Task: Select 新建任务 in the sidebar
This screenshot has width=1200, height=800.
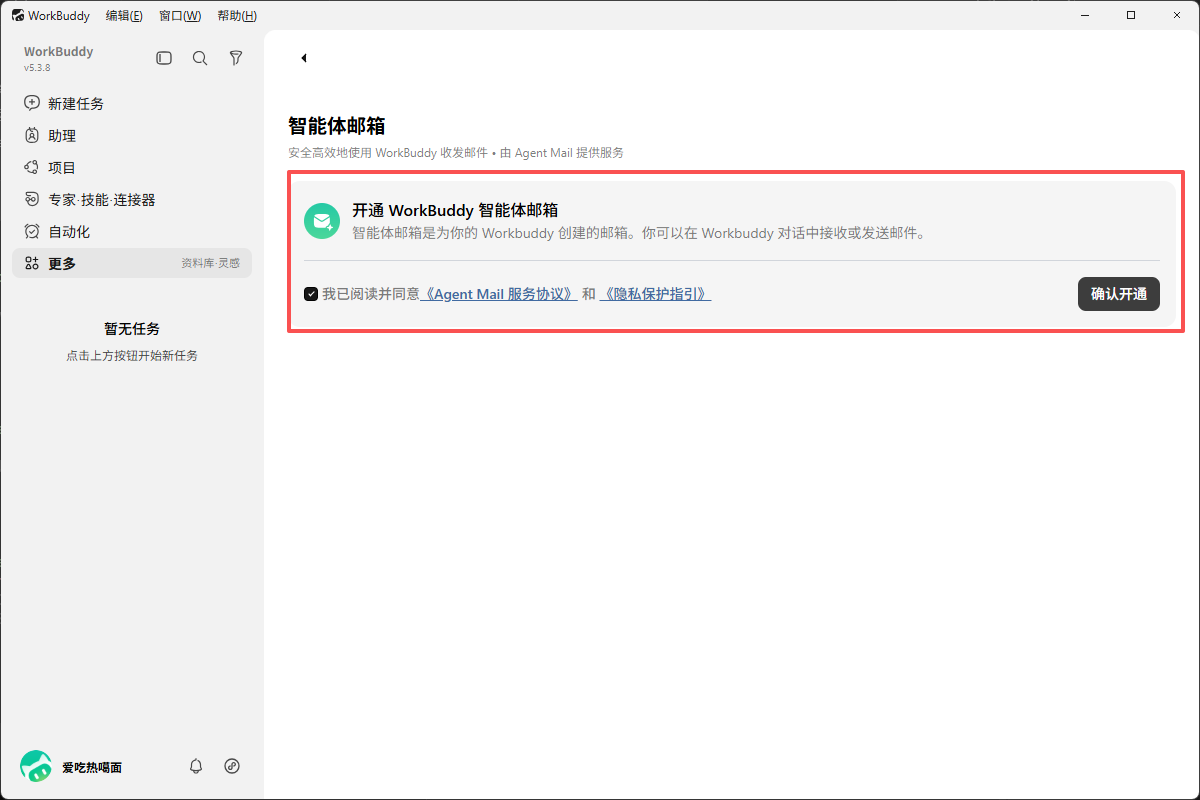Action: pyautogui.click(x=132, y=103)
